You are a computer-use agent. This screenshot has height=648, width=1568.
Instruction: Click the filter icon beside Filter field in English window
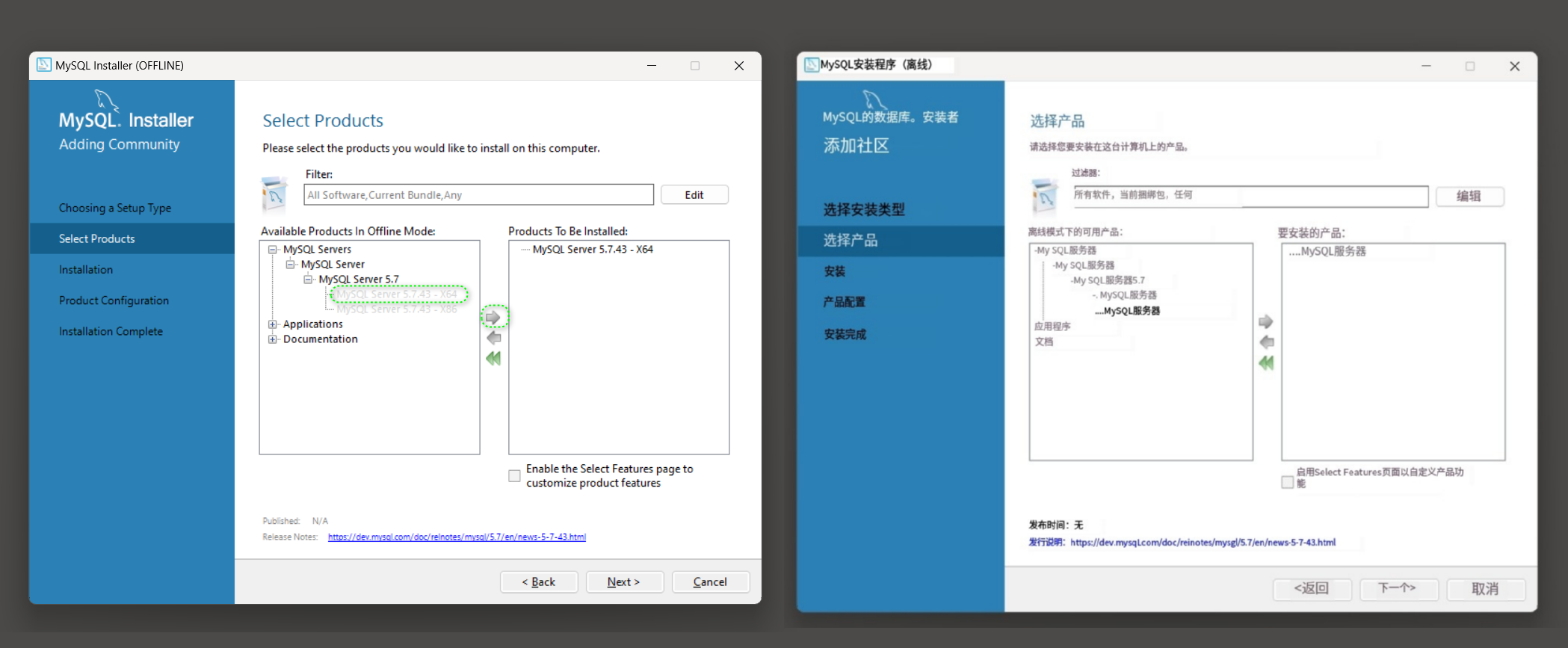274,194
